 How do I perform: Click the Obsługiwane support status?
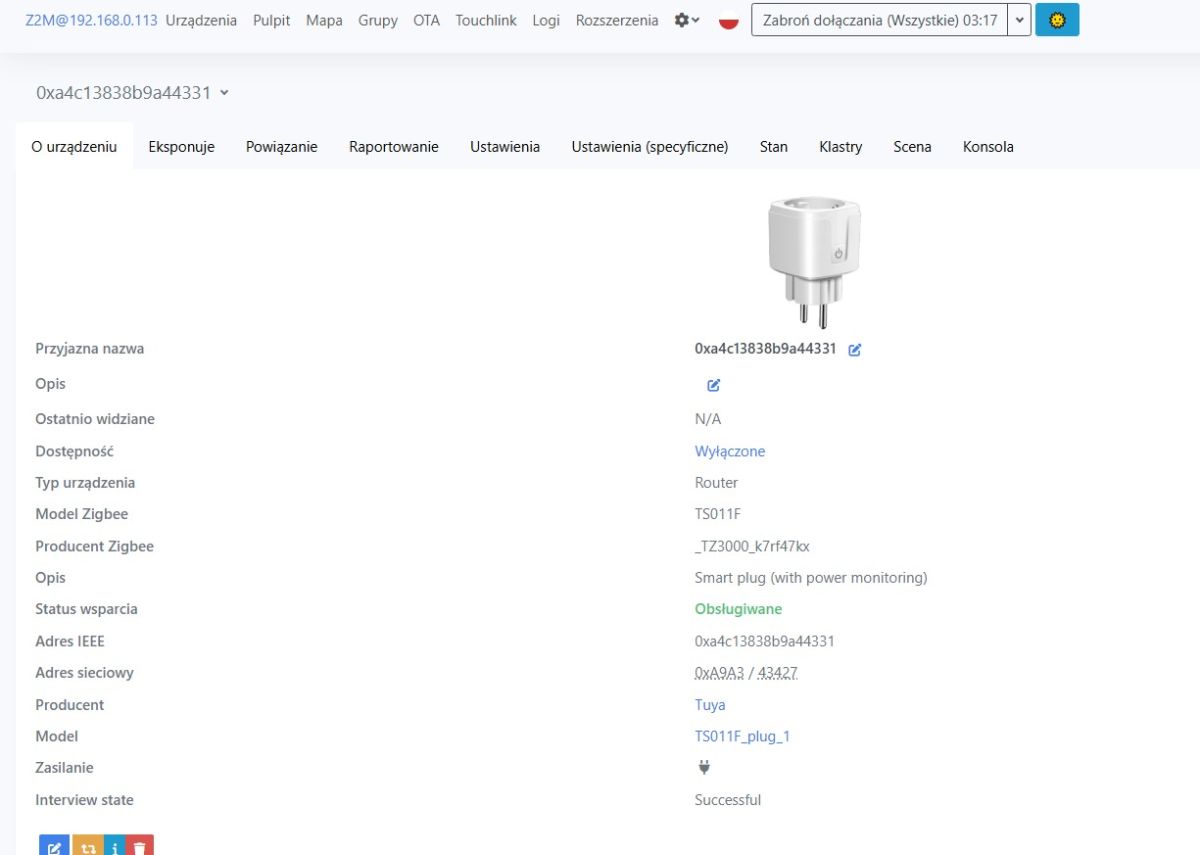click(x=738, y=609)
